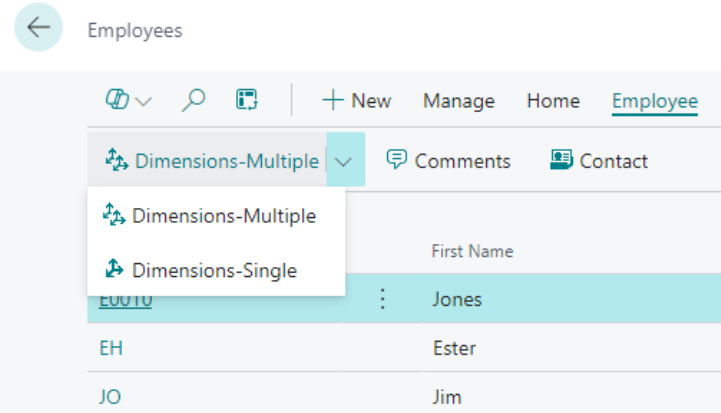Show more options for Jones row
721x413 pixels.
[x=383, y=299]
